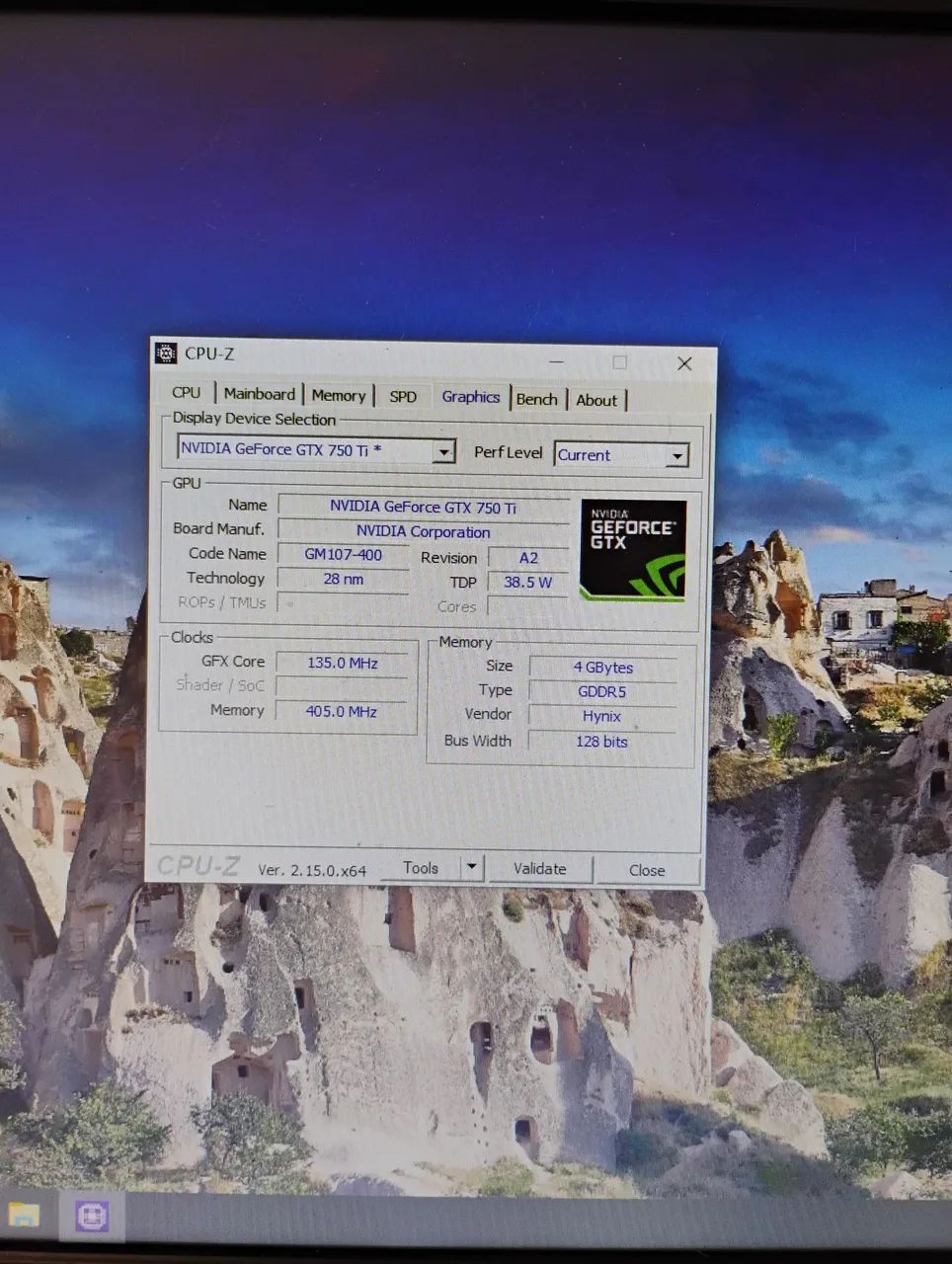Click the TDP value showing 38.5 W
The width and height of the screenshot is (952, 1264).
click(527, 583)
